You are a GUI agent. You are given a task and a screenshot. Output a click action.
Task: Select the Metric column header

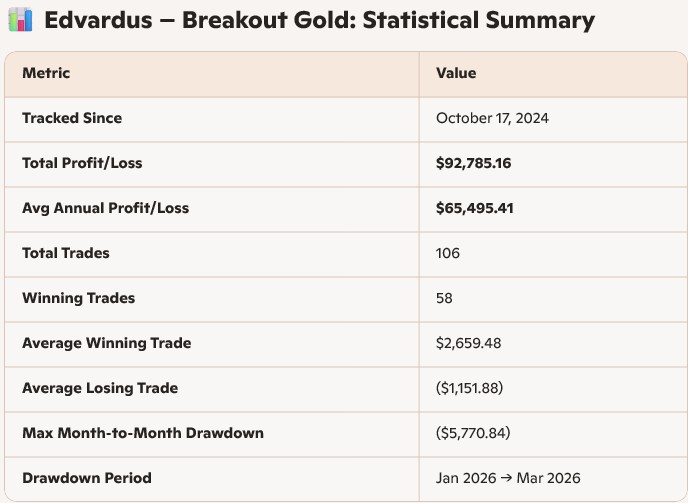tap(46, 73)
